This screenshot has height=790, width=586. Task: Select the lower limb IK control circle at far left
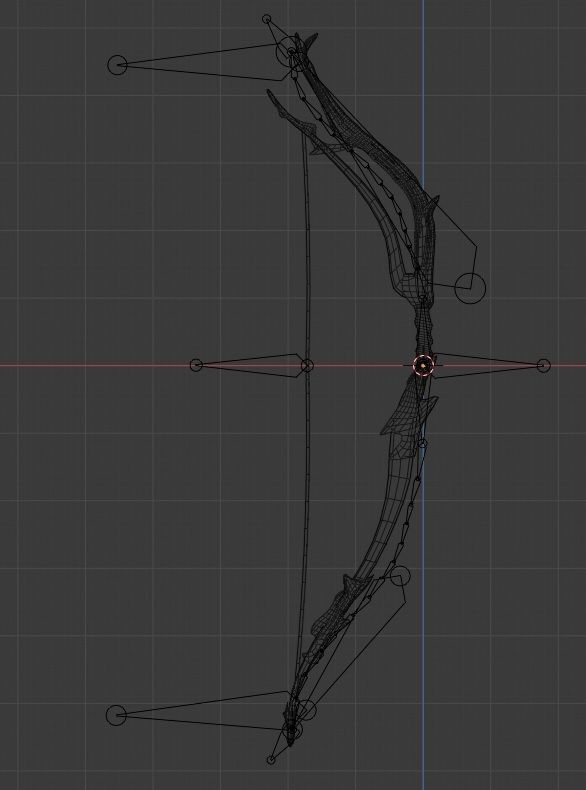click(116, 715)
